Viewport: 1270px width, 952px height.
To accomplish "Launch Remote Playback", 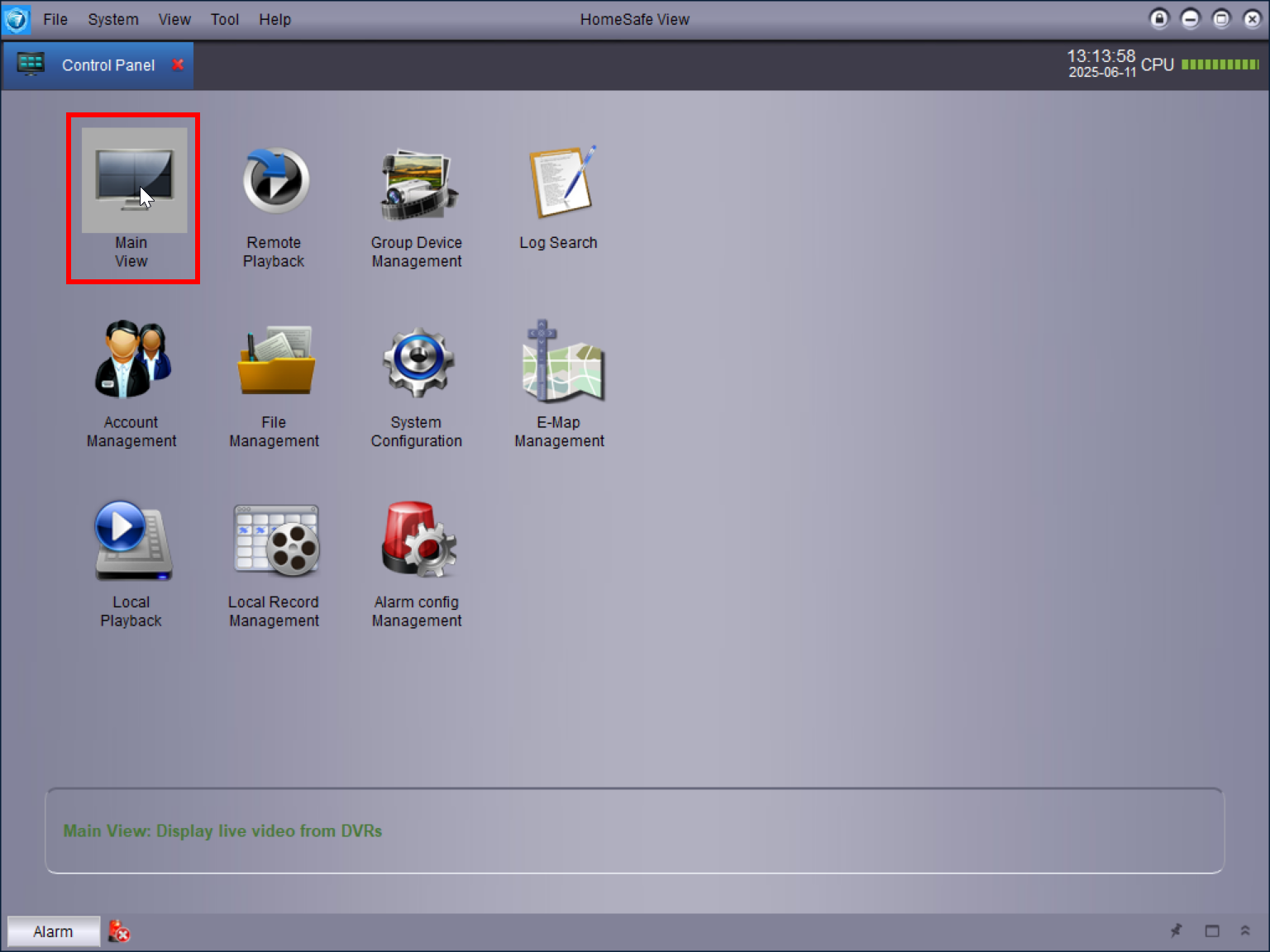I will point(275,182).
